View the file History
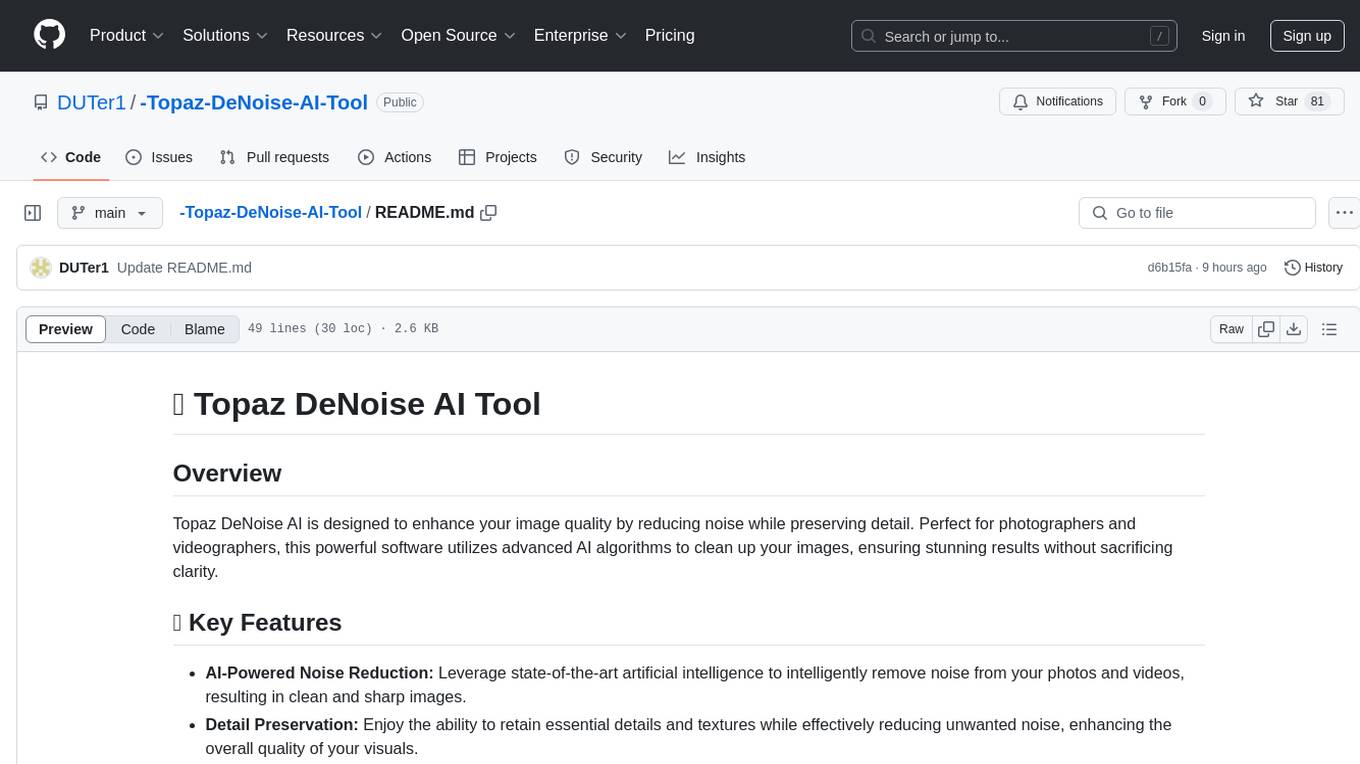 1313,268
